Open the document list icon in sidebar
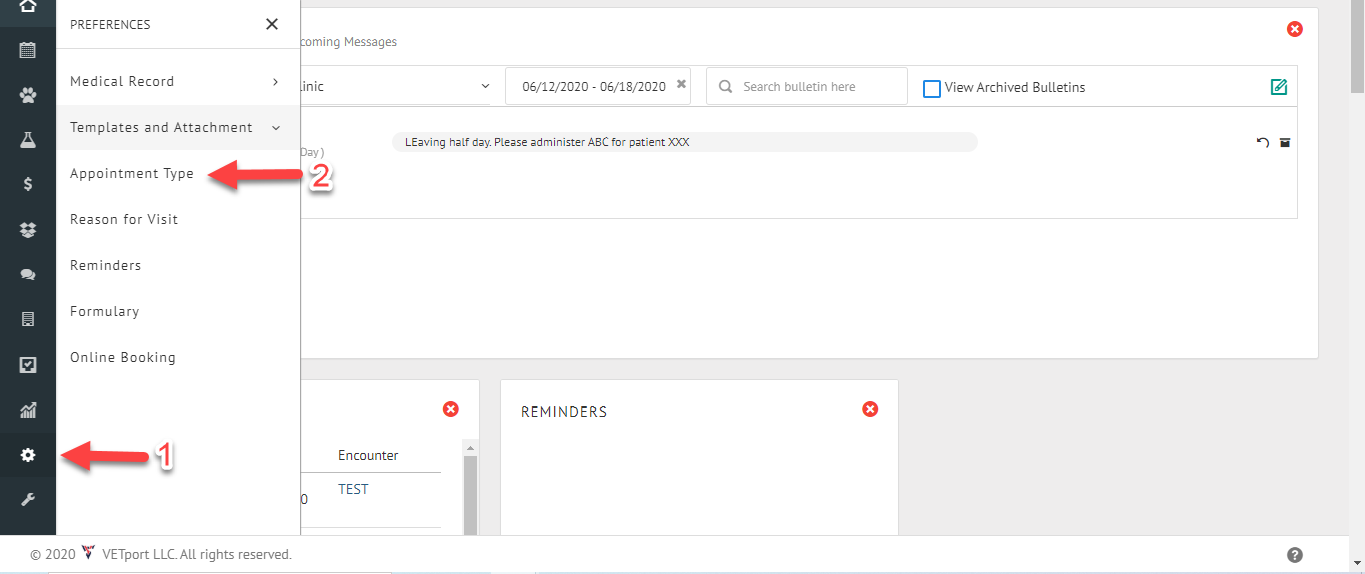This screenshot has width=1365, height=574. click(x=28, y=319)
